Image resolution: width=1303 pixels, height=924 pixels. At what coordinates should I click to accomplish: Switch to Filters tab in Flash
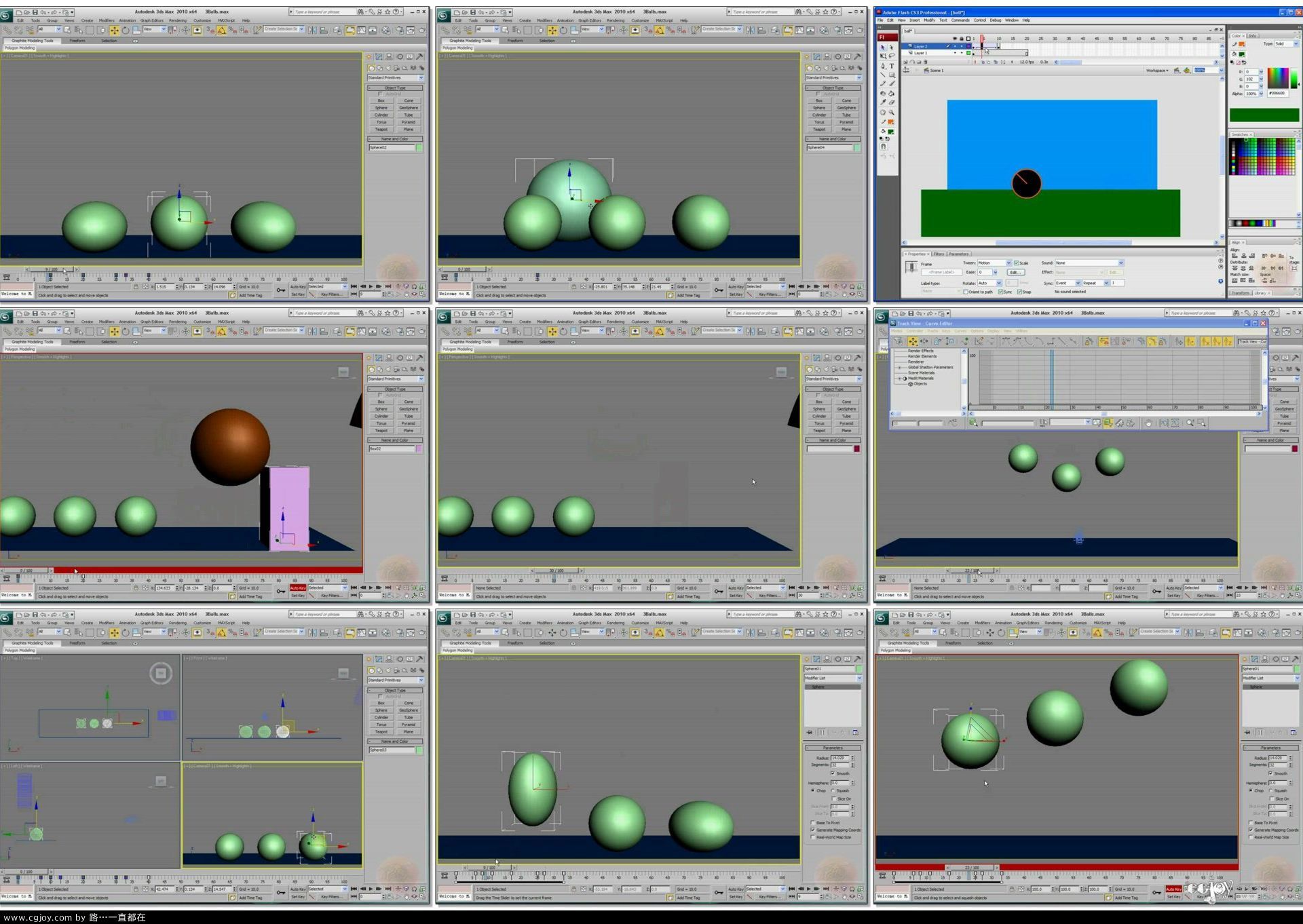tap(939, 254)
